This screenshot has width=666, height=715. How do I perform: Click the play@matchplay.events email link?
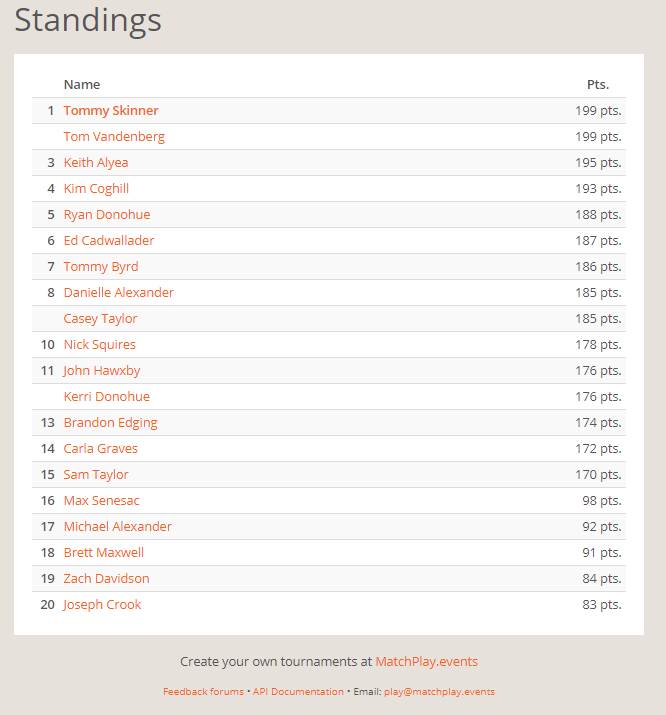(439, 692)
